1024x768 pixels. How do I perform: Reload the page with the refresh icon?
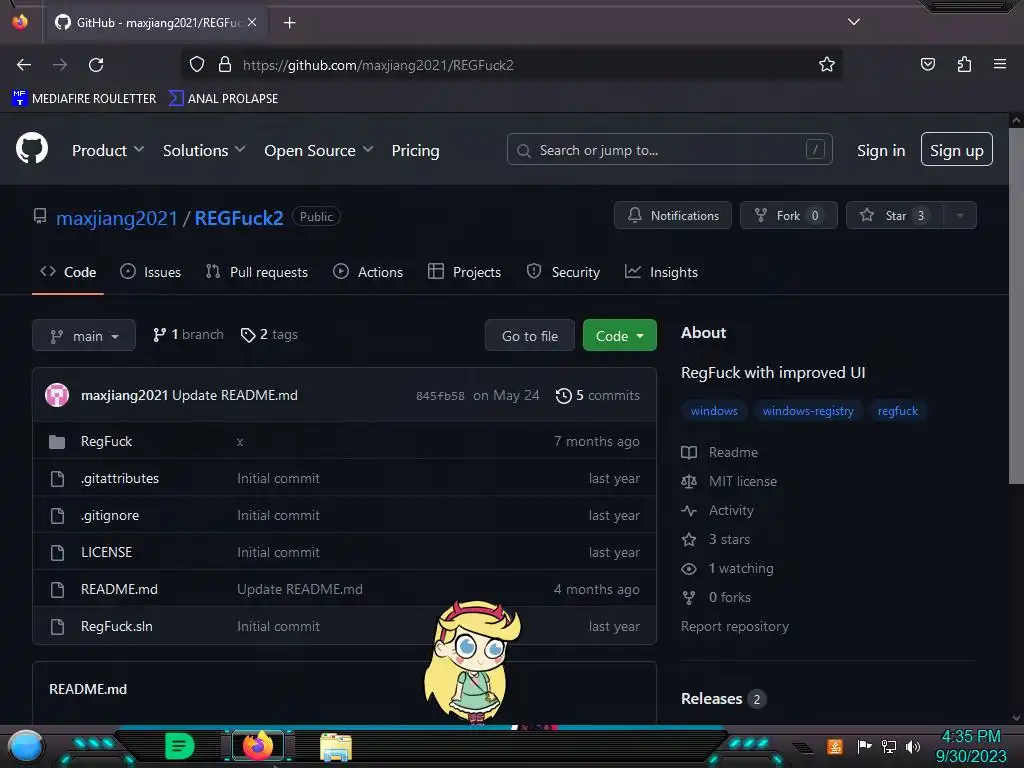[x=96, y=65]
